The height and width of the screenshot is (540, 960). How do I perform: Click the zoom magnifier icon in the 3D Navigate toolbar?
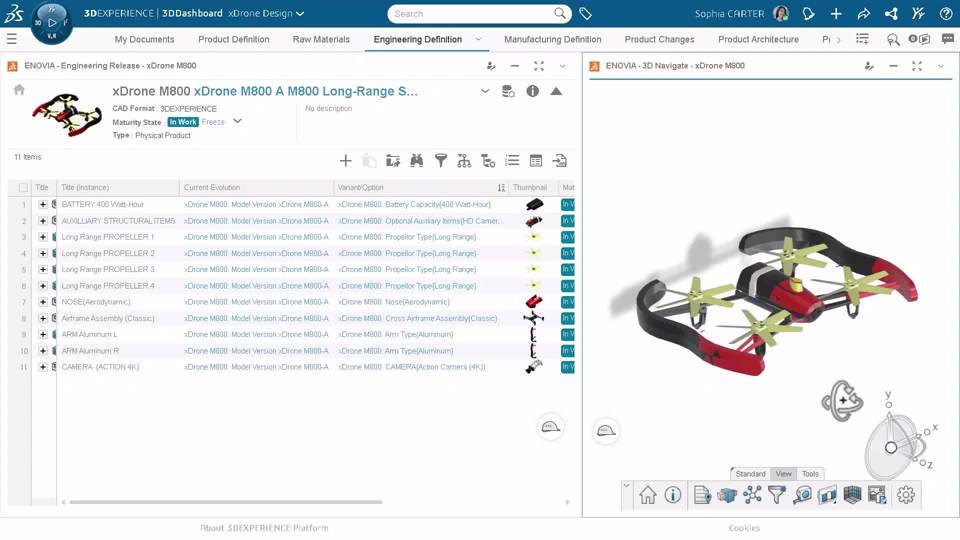[x=802, y=495]
